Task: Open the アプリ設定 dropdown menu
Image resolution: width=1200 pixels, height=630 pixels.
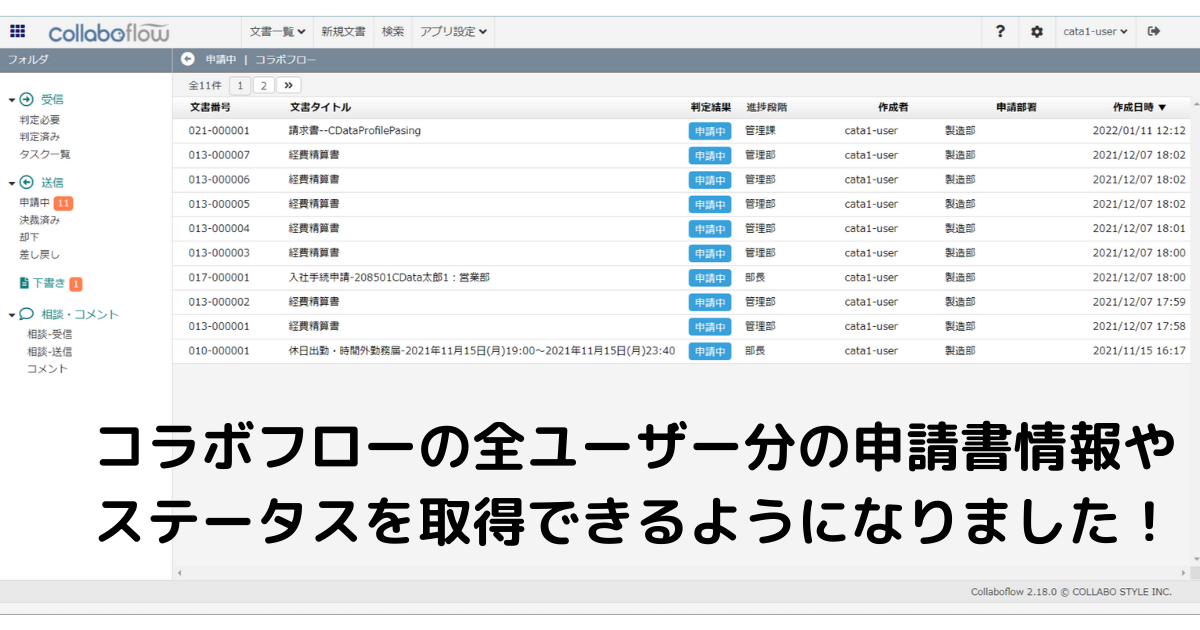Action: 453,31
